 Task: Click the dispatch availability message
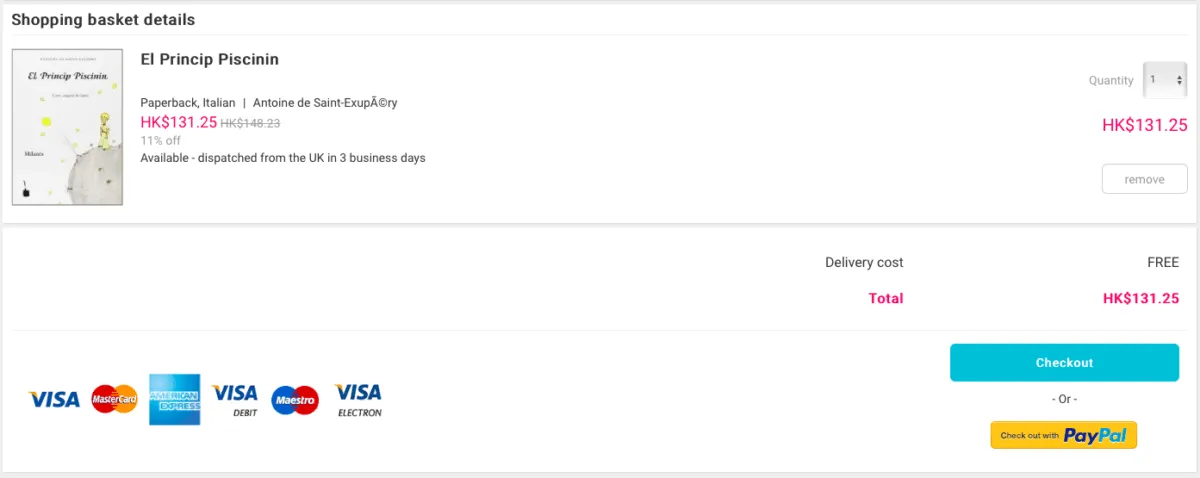[283, 158]
